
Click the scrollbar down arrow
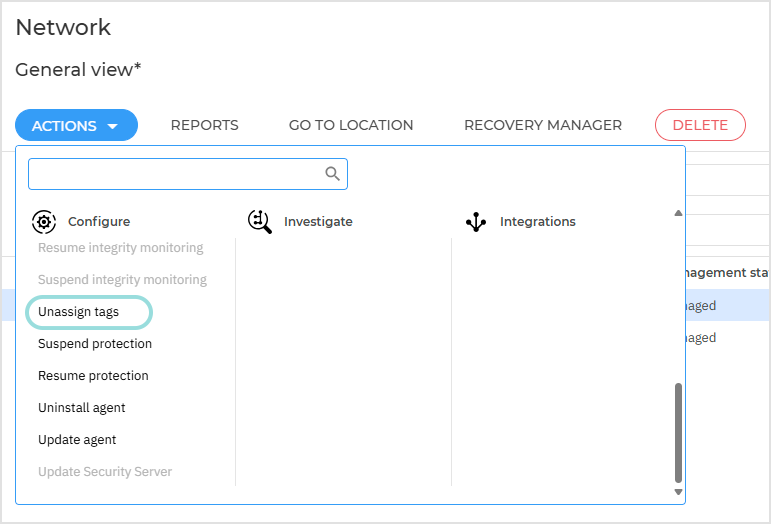[678, 492]
